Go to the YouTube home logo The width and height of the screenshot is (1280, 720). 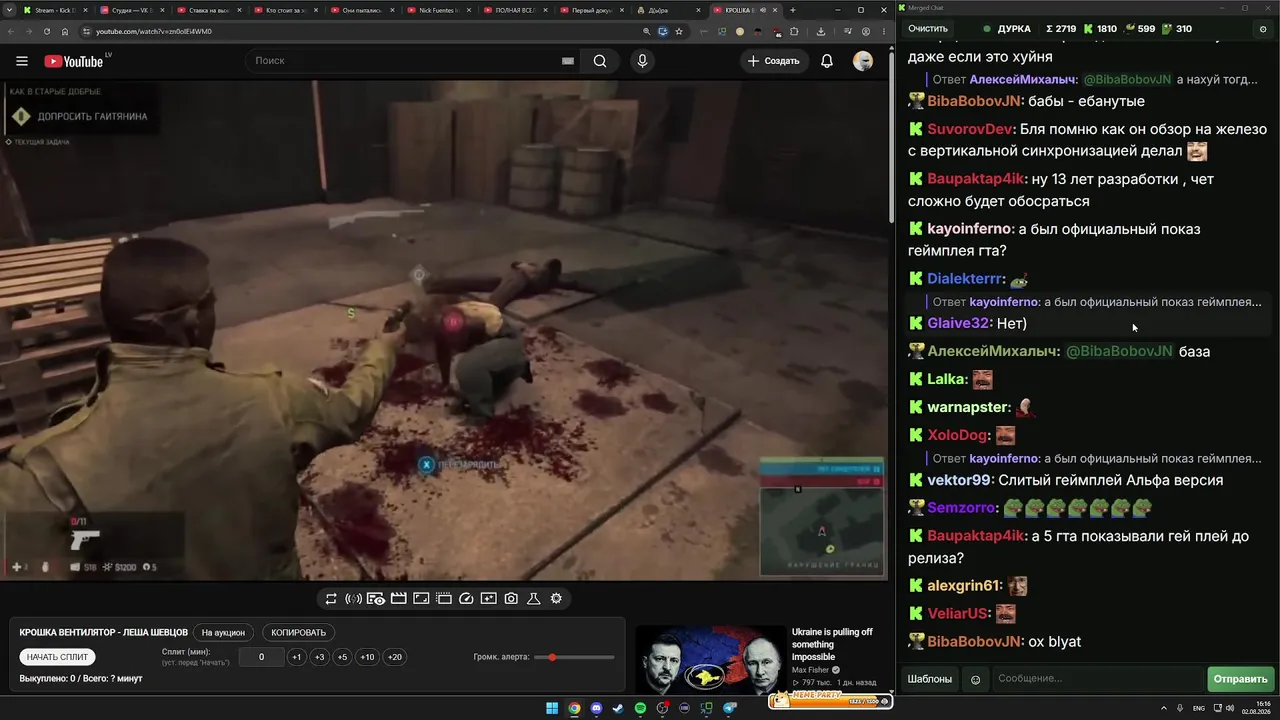(74, 61)
